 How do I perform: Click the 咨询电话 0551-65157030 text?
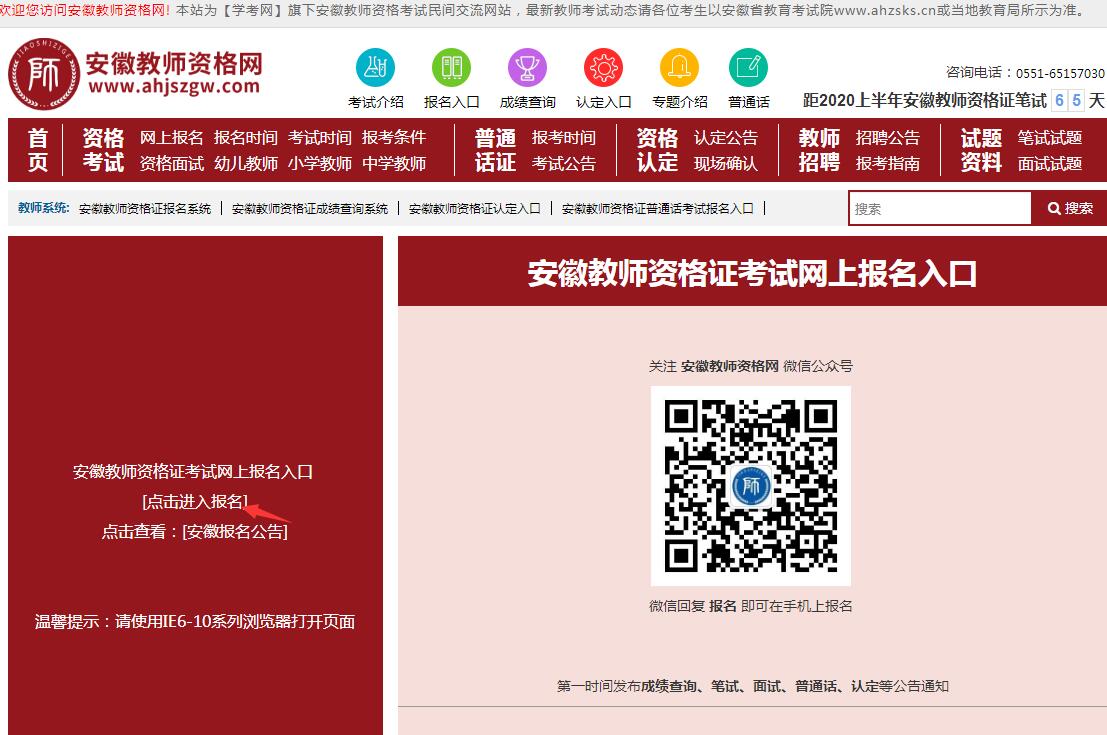coord(1025,73)
